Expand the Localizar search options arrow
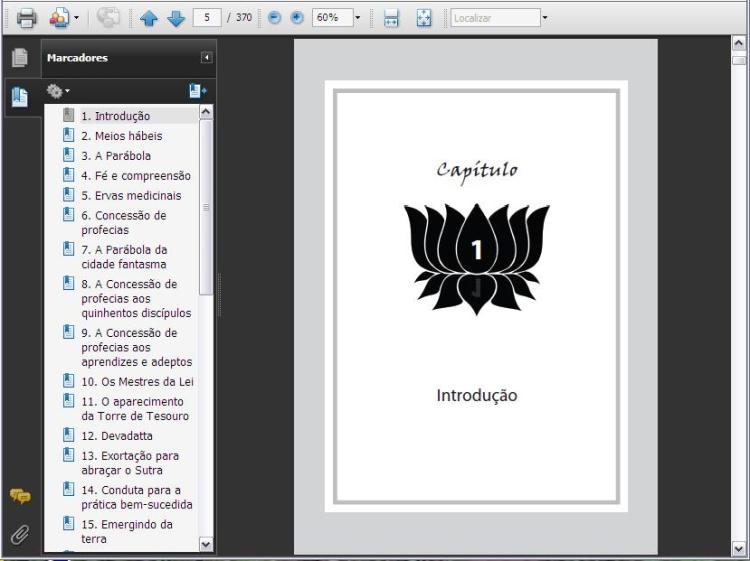 (x=545, y=18)
